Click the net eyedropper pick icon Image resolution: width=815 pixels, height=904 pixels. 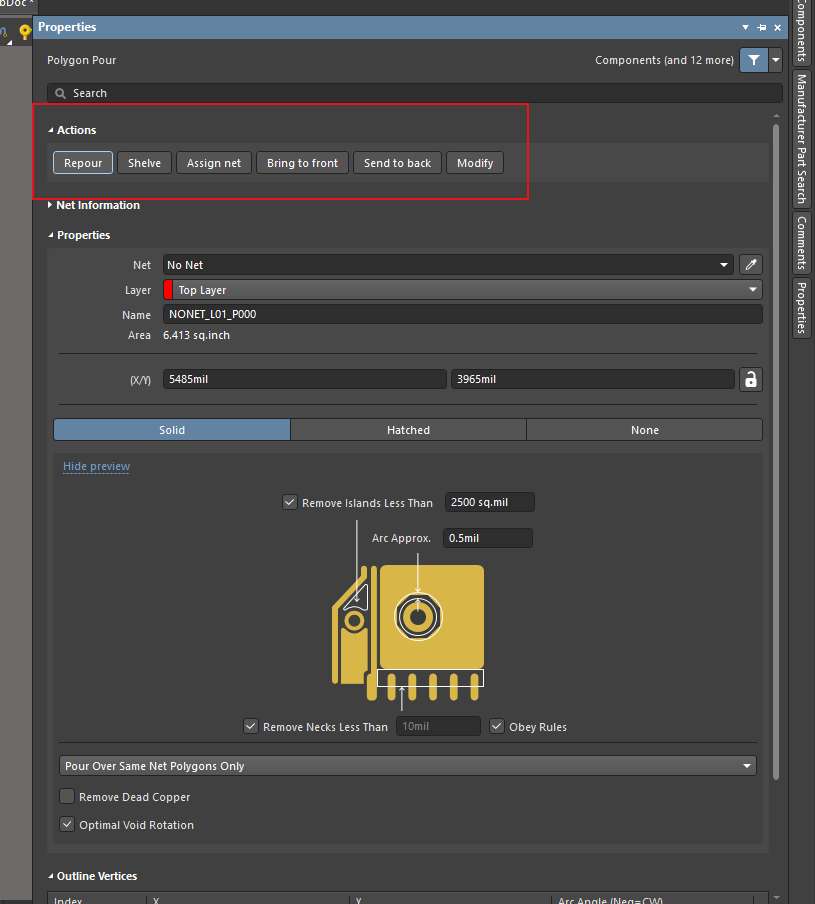point(750,265)
